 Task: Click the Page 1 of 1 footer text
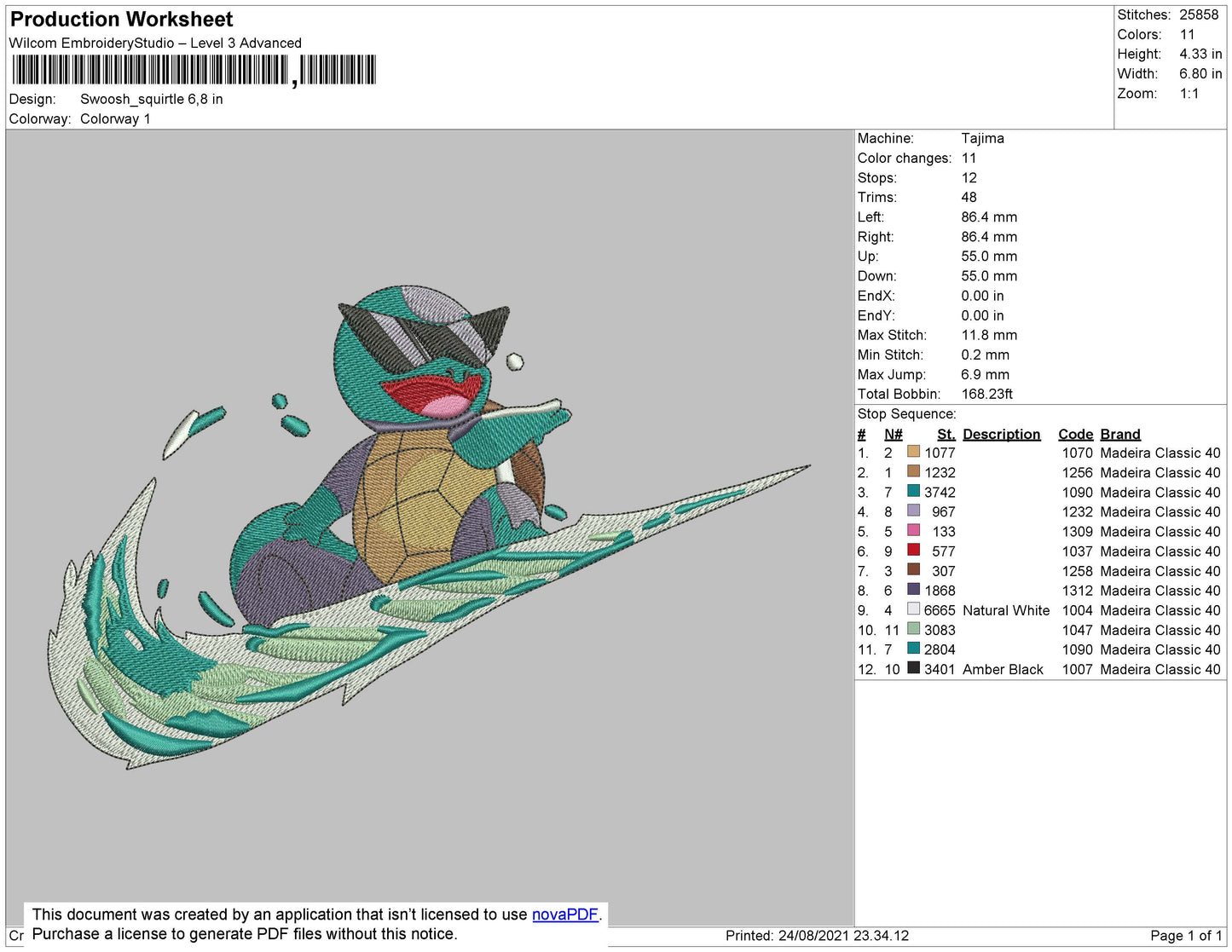(1186, 935)
